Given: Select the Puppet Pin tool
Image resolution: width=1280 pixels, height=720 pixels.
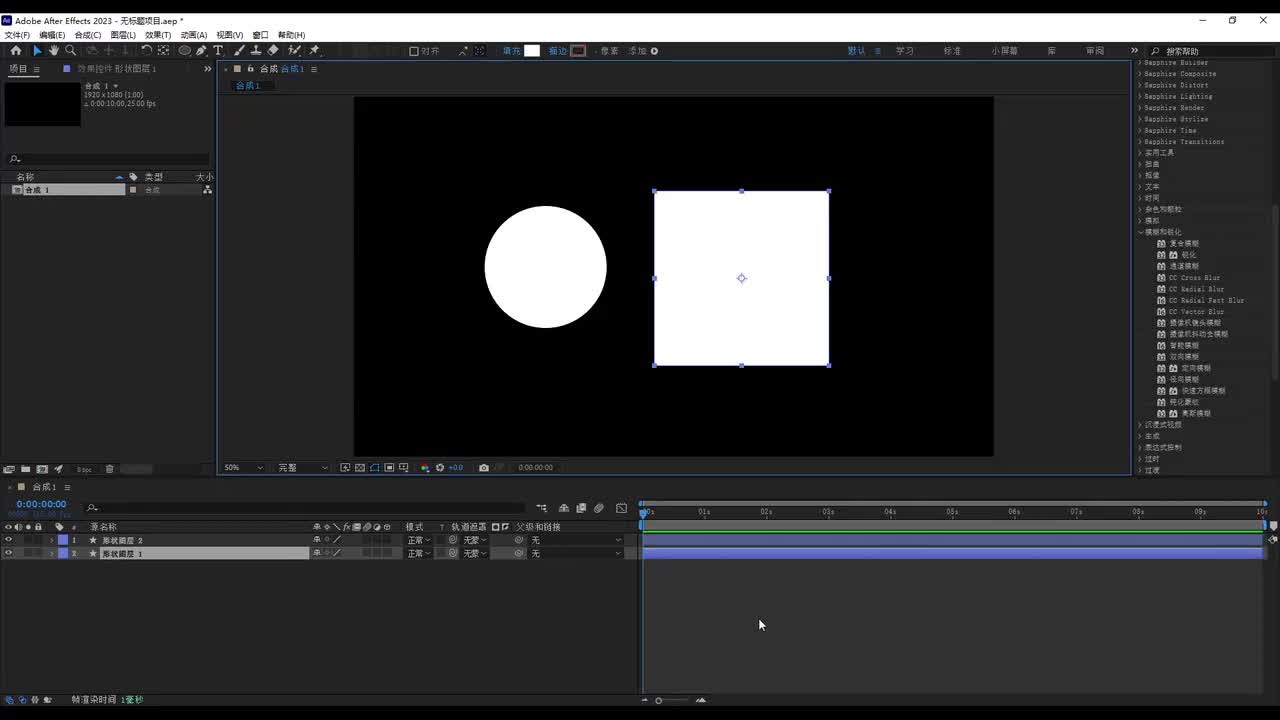Looking at the screenshot, I should pyautogui.click(x=314, y=50).
